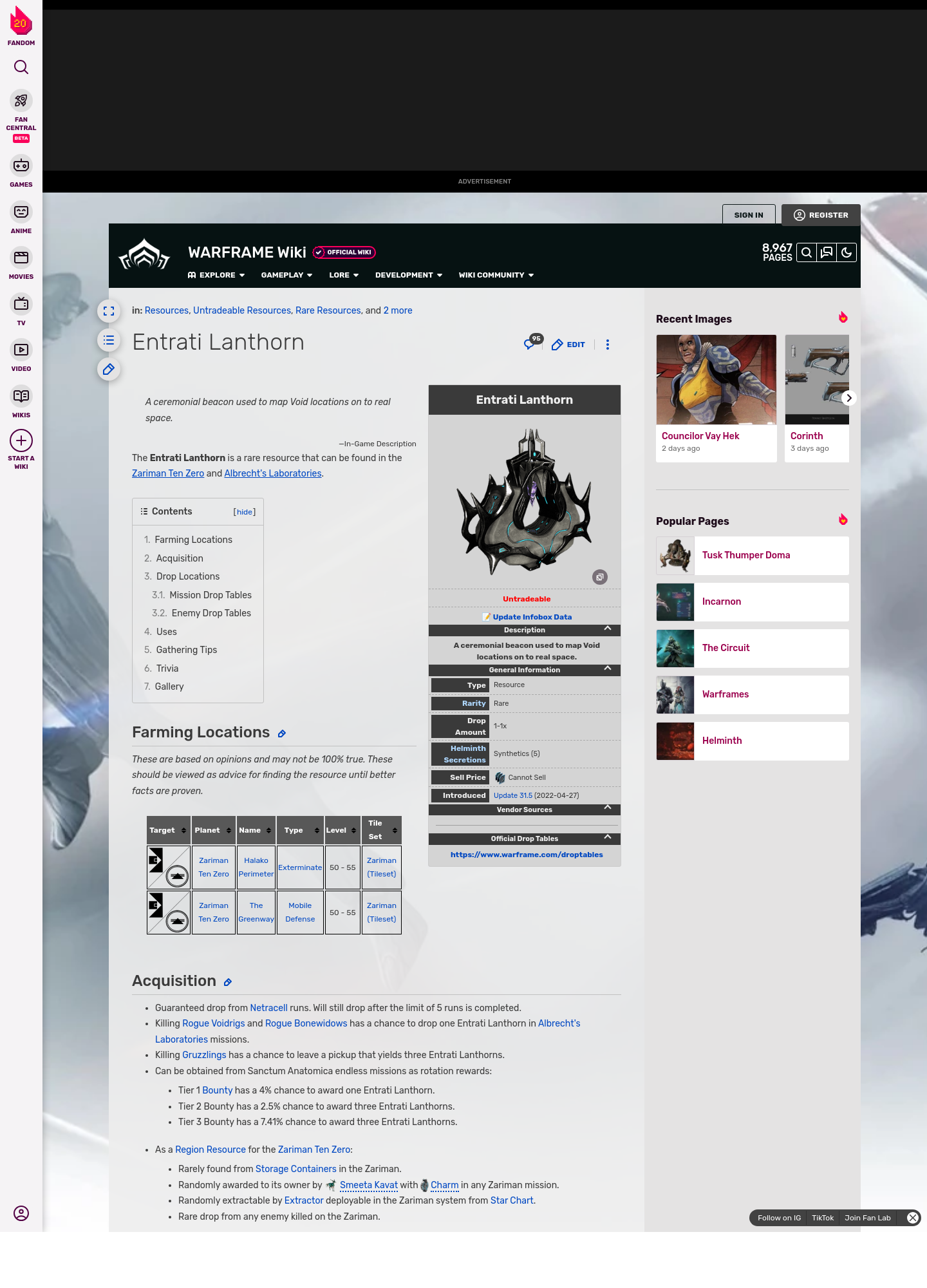This screenshot has height=1288, width=927.
Task: Open Fan Central rocket icon
Action: [x=21, y=100]
